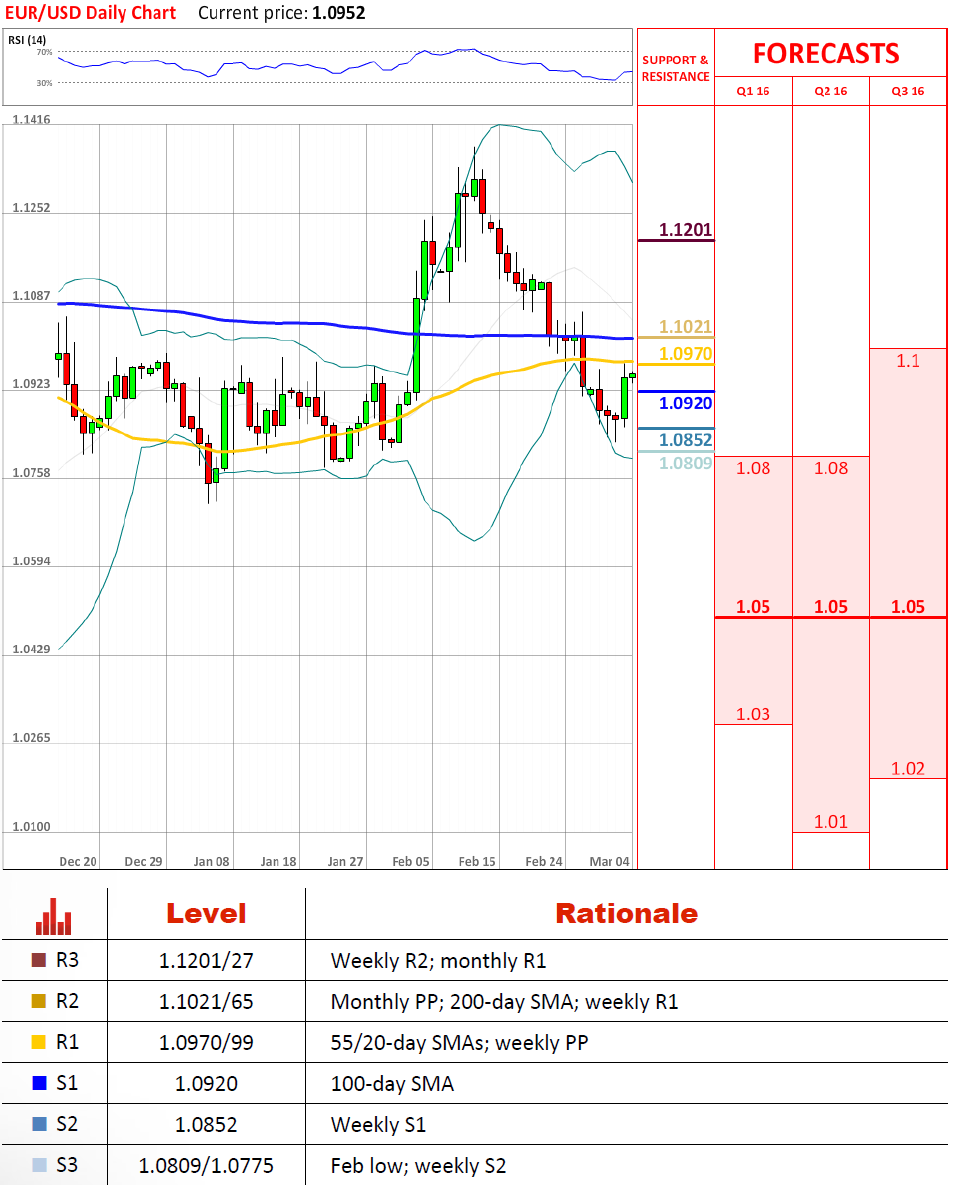Viewport: 953px width, 1185px height.
Task: Click the RSI (14) label
Action: [x=27, y=39]
